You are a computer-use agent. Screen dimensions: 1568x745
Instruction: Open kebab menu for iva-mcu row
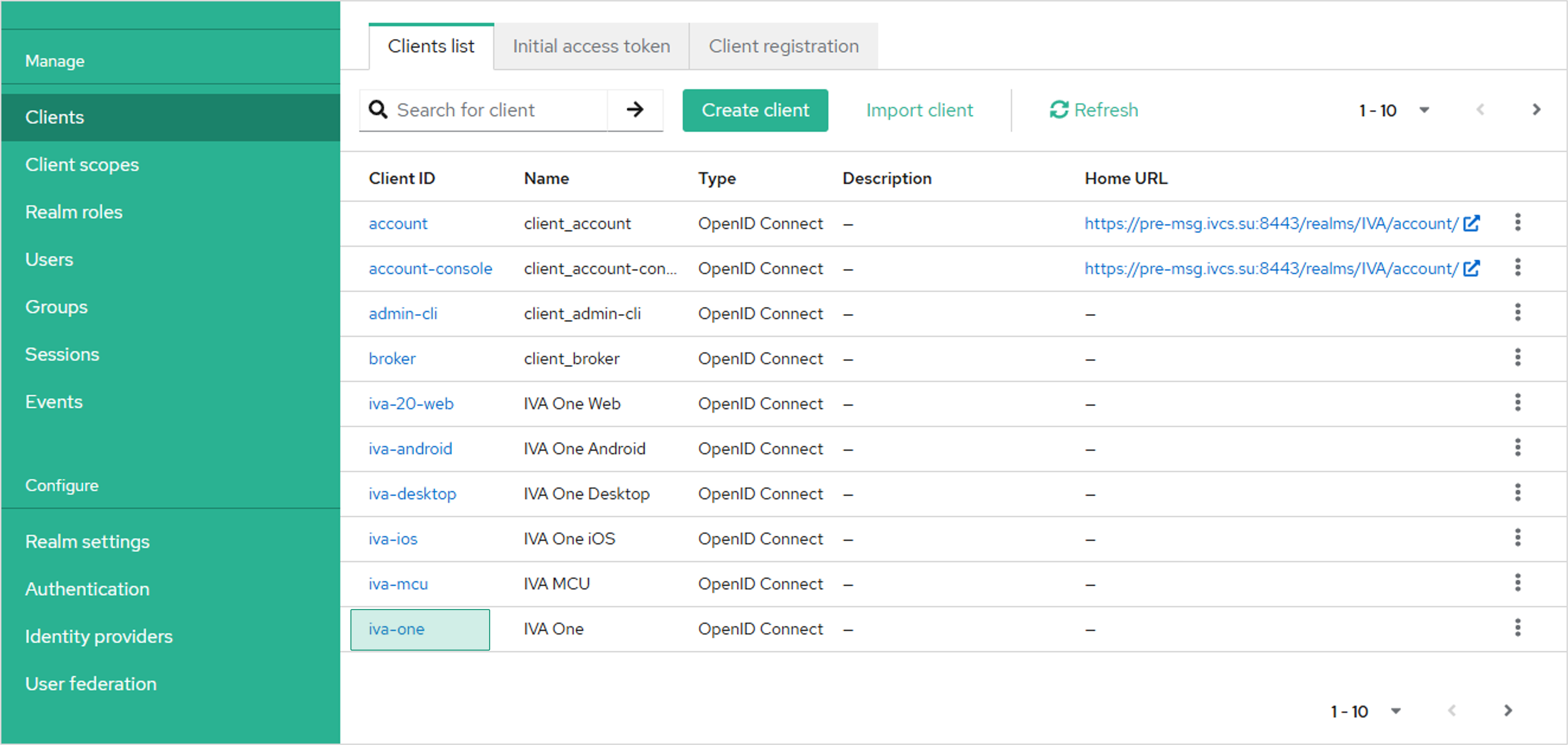coord(1517,583)
